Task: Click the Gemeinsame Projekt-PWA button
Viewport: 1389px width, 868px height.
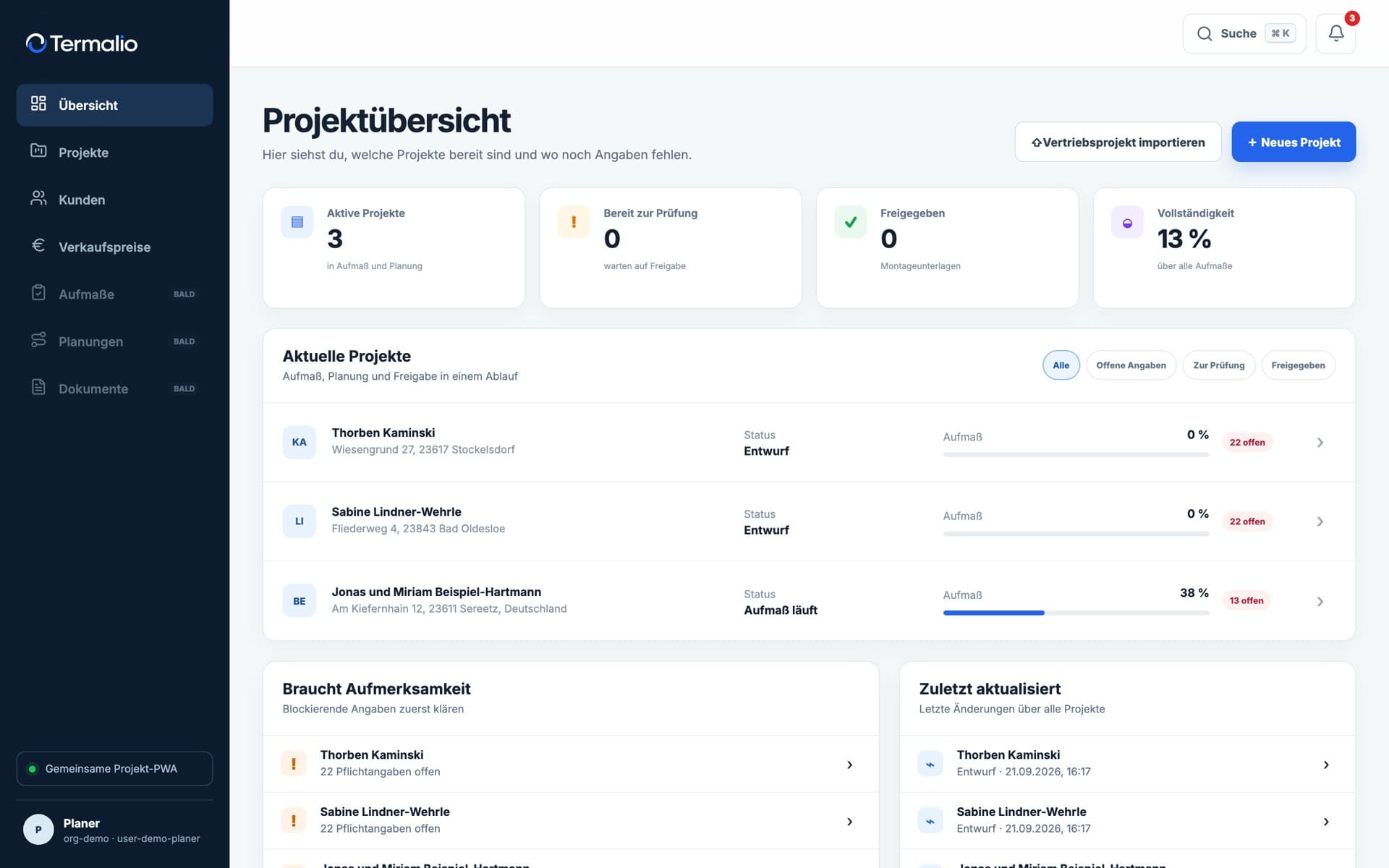Action: click(114, 768)
